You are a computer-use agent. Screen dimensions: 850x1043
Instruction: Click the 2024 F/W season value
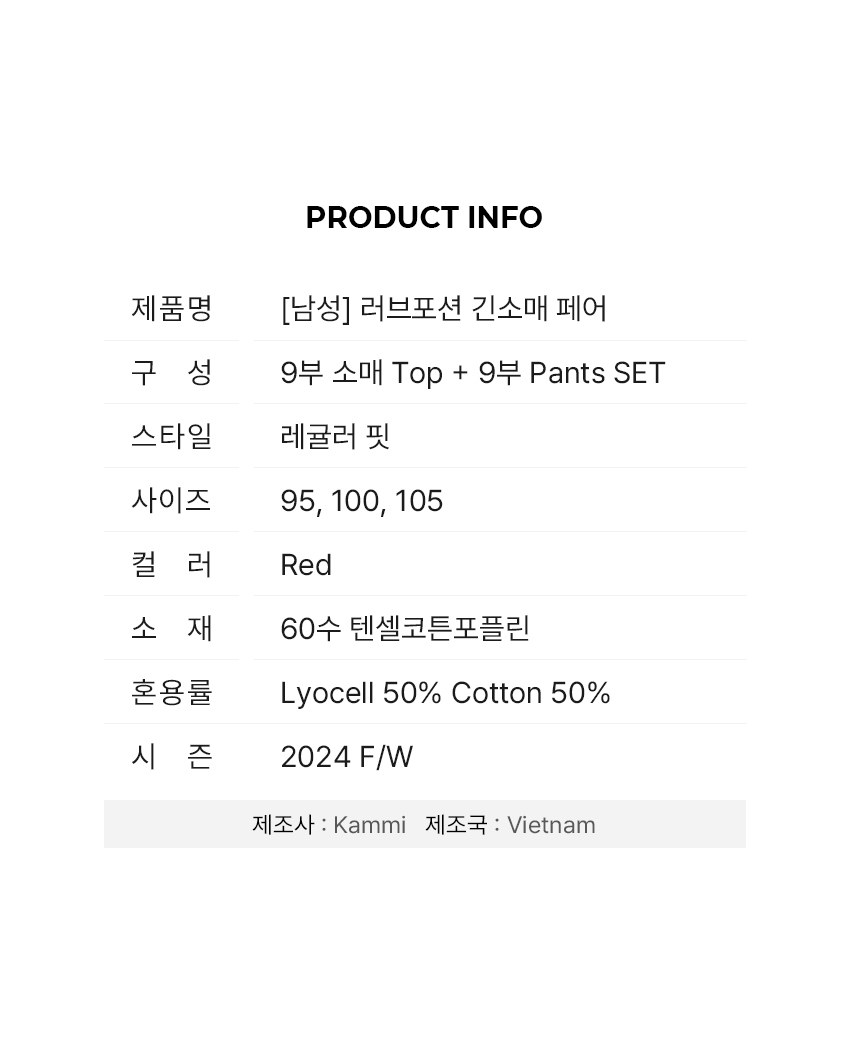pyautogui.click(x=347, y=757)
